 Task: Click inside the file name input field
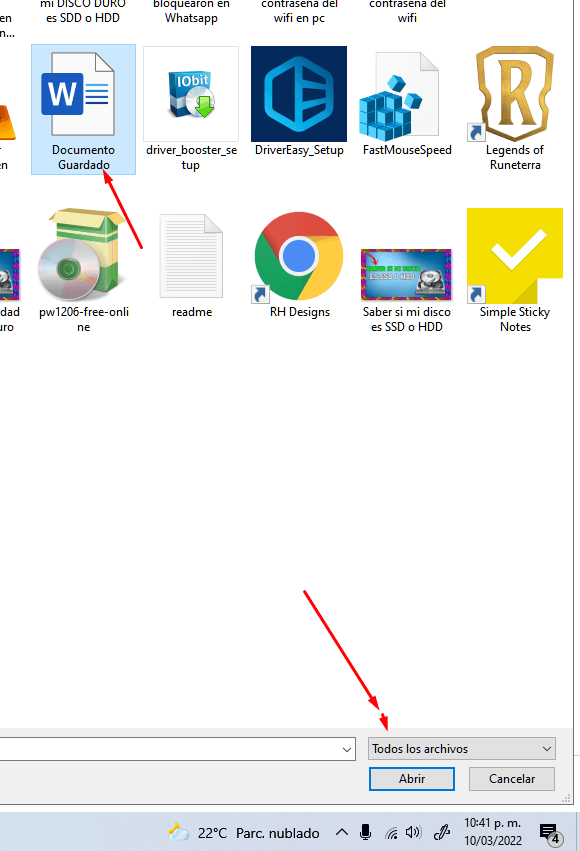[x=169, y=749]
